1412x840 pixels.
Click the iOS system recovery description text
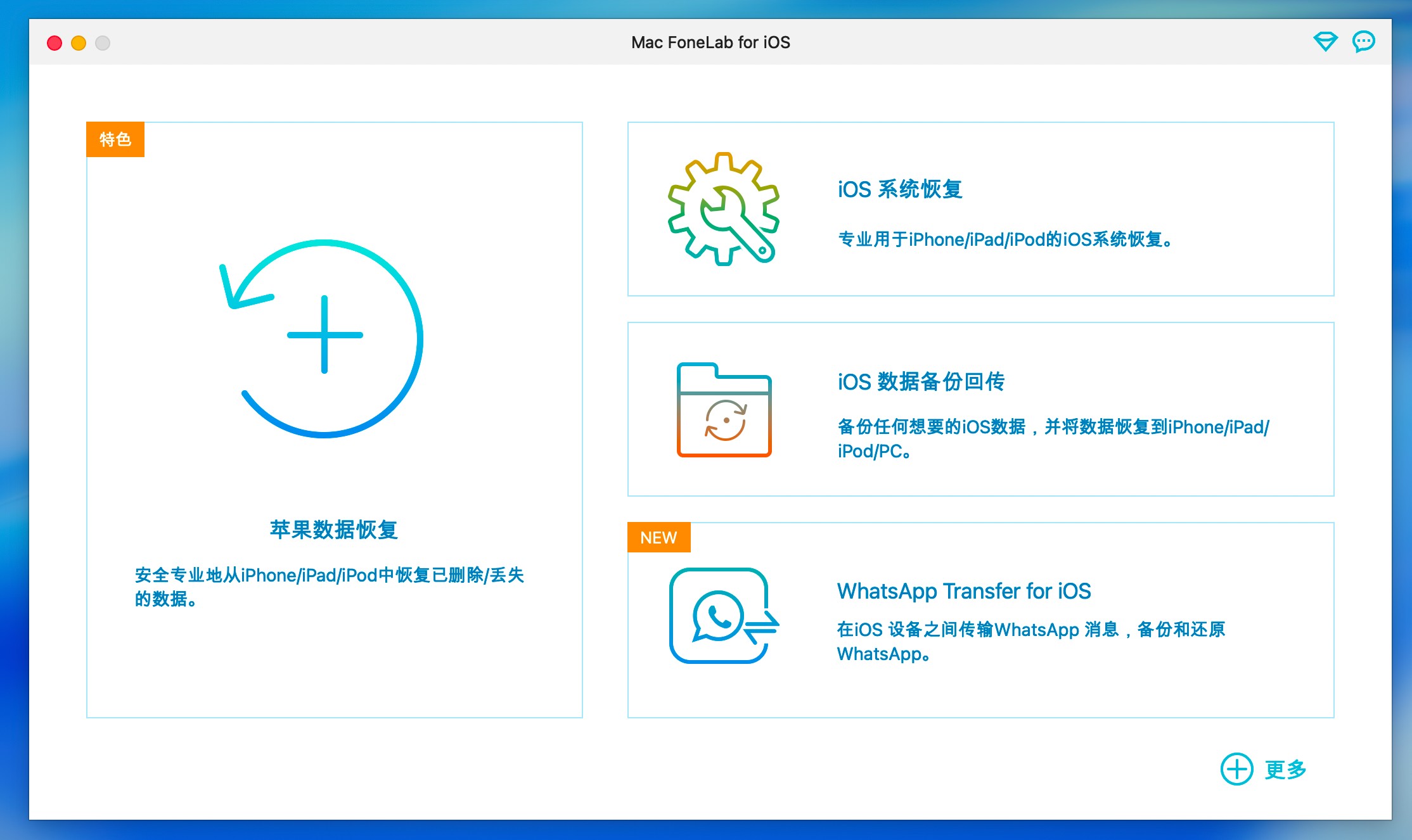click(1006, 239)
